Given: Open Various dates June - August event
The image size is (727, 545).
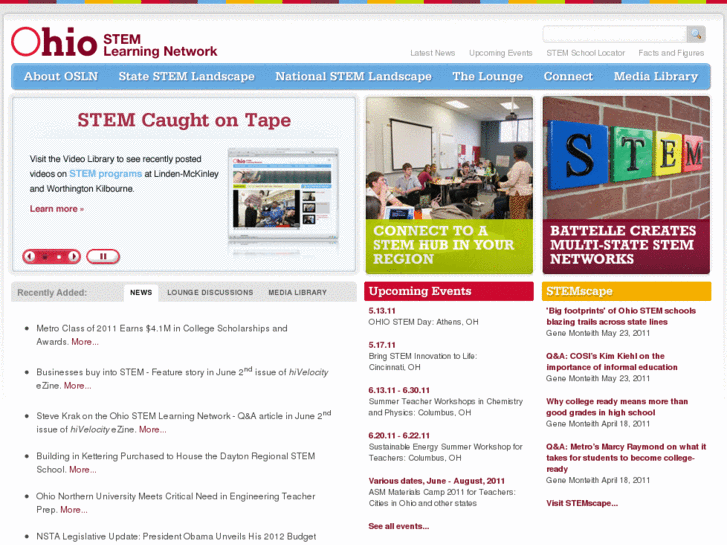Looking at the screenshot, I should click(x=442, y=492).
